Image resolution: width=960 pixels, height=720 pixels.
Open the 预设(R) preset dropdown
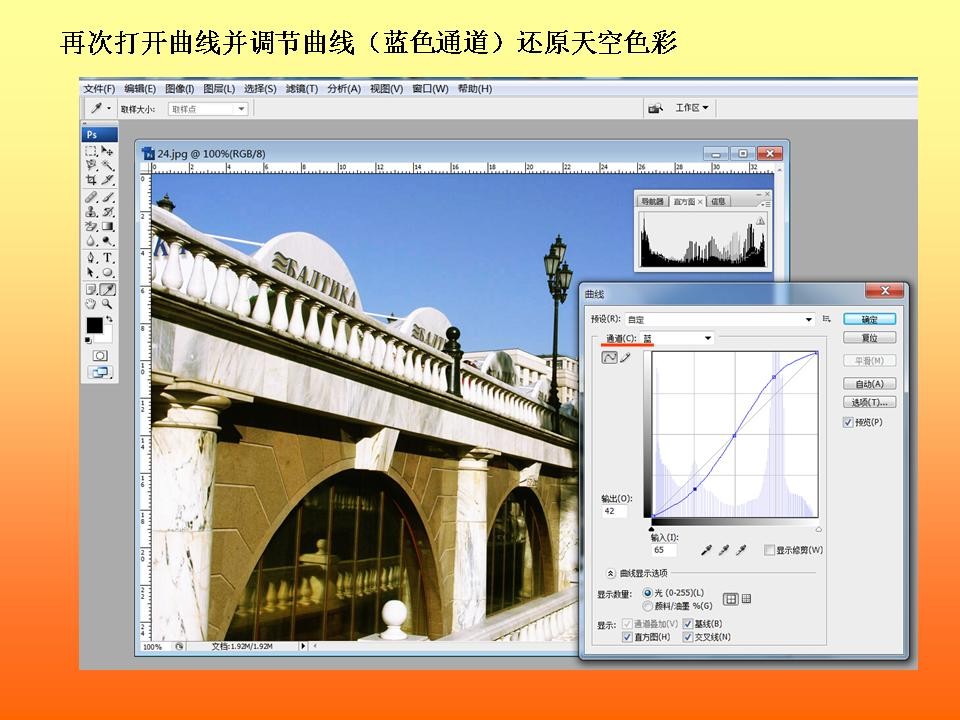(x=721, y=320)
